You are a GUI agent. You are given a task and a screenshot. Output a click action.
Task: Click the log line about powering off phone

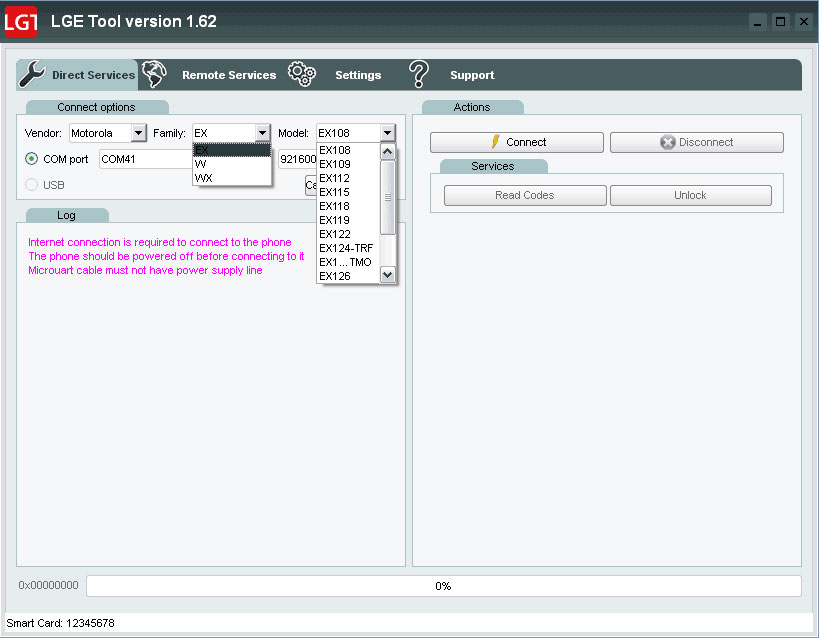tap(166, 256)
